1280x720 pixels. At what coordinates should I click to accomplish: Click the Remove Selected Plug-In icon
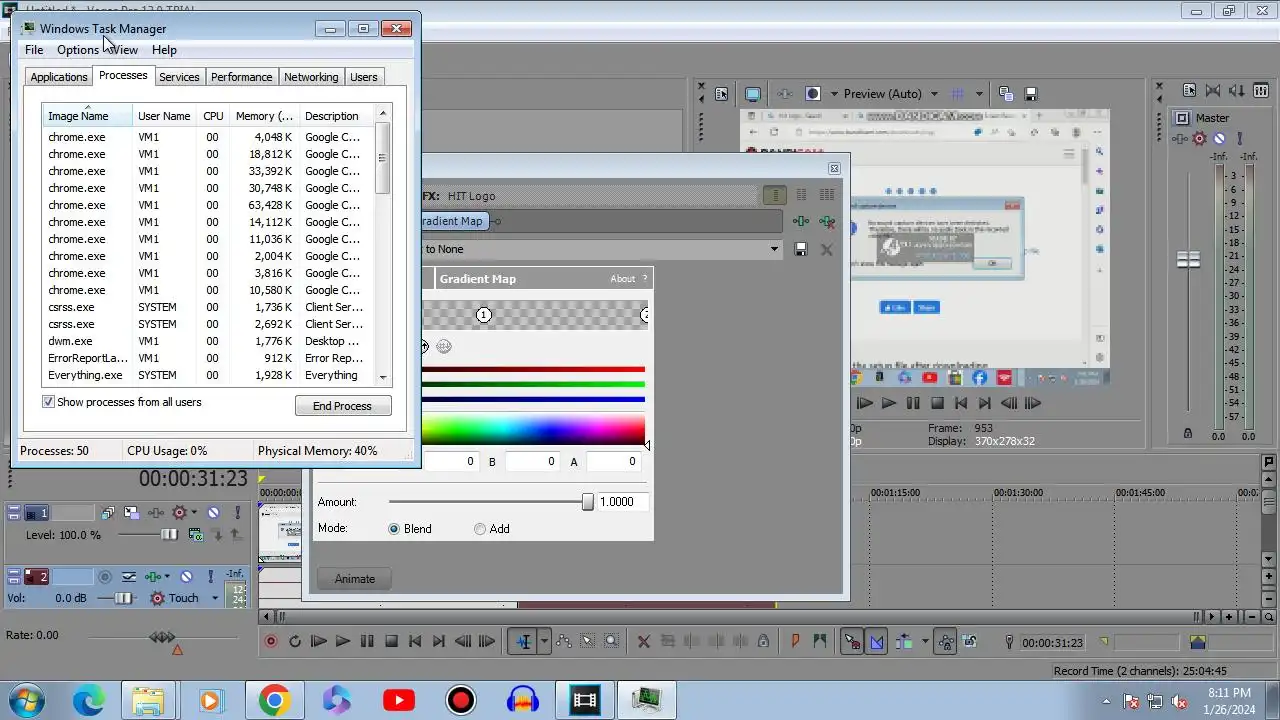[827, 221]
